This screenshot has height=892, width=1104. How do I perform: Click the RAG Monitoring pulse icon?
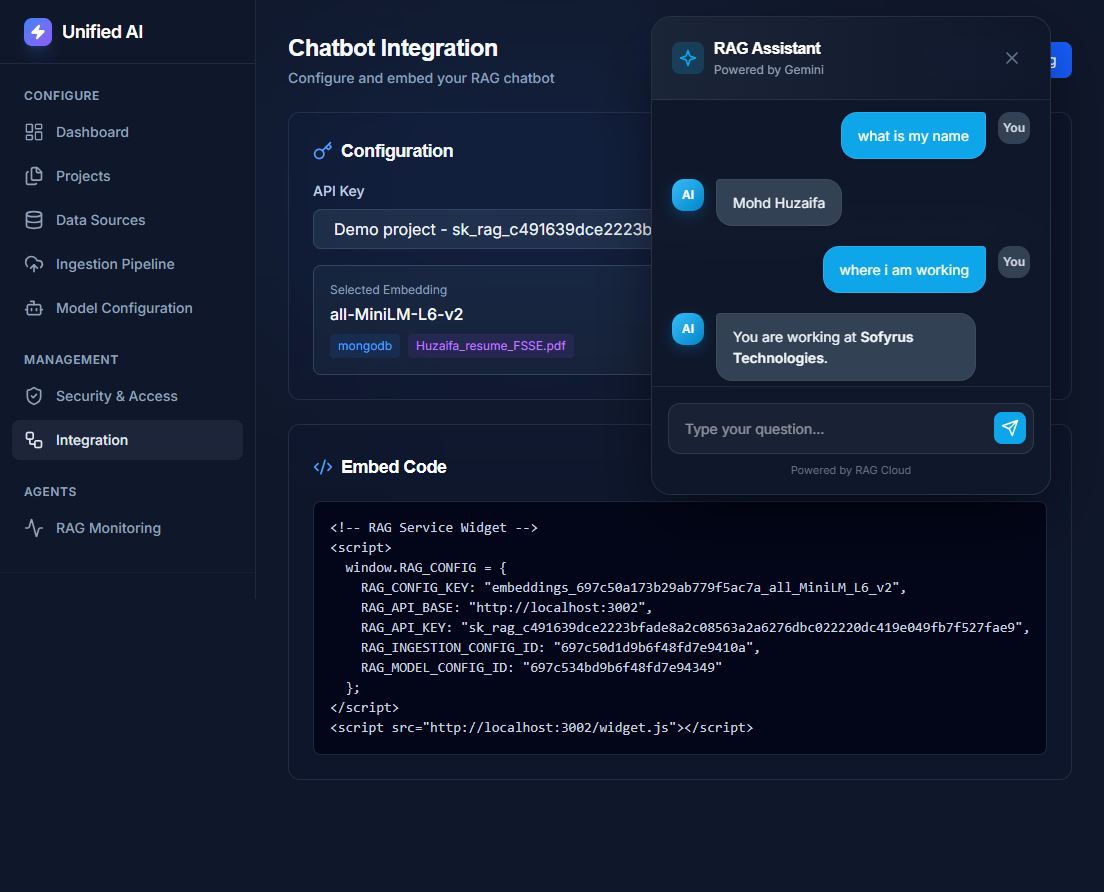coord(34,528)
